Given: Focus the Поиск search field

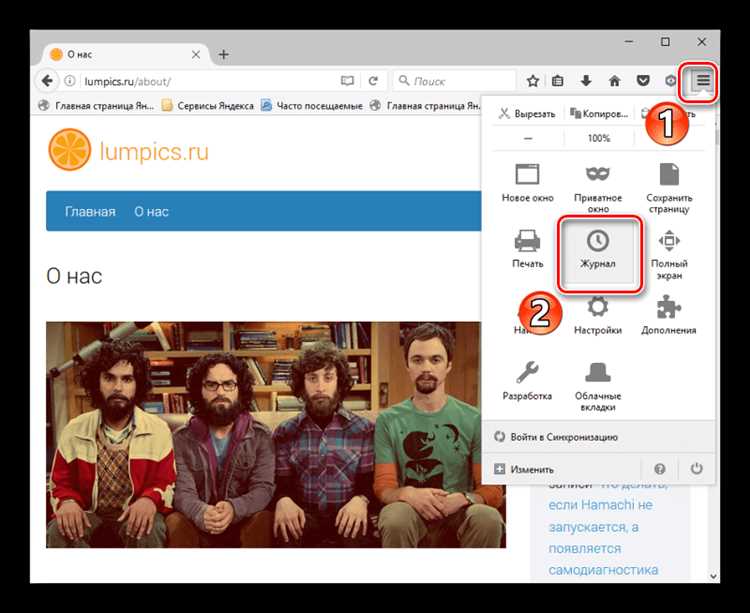Looking at the screenshot, I should click(454, 81).
